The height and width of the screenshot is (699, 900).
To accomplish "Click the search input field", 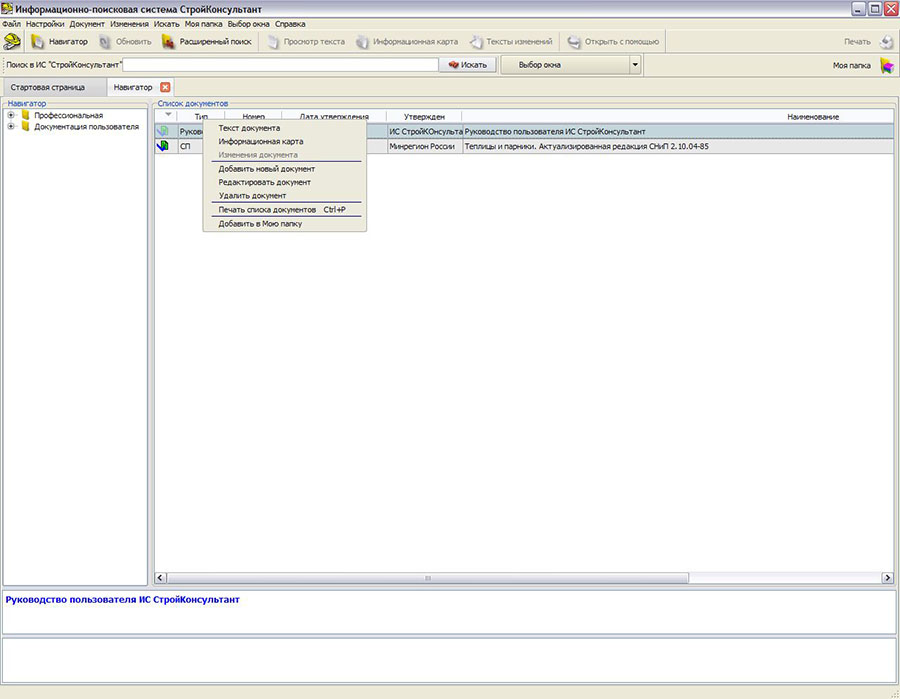I will [280, 65].
